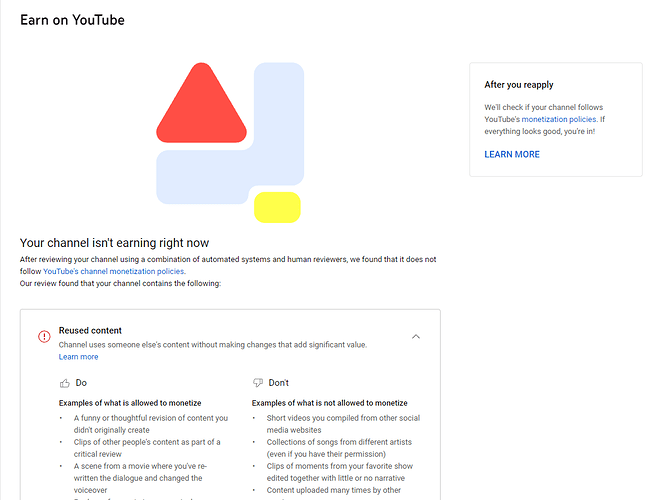Click the thumbs-down Don't icon
Image resolution: width=650 pixels, height=500 pixels.
258,383
